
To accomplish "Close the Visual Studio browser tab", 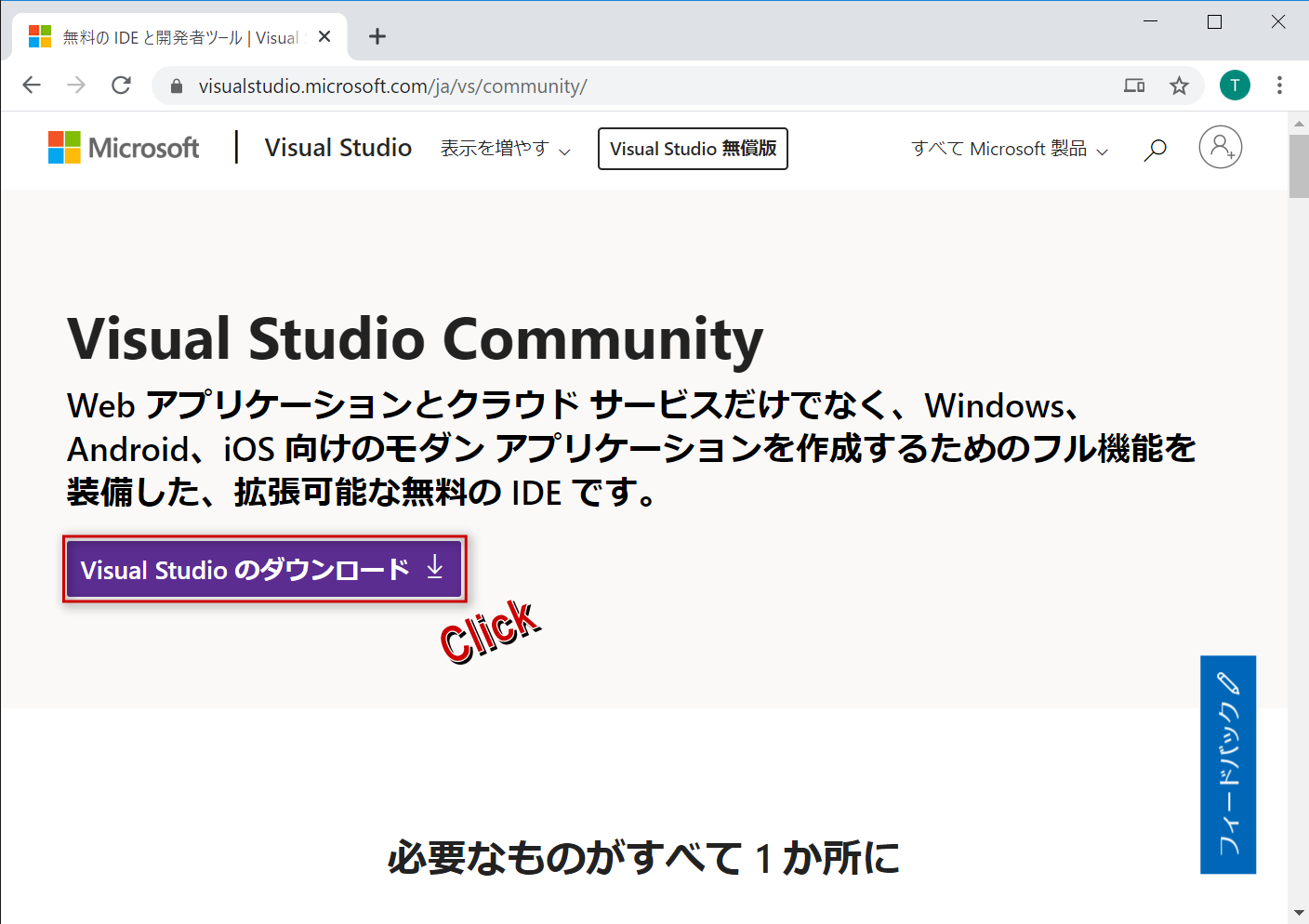I will tap(324, 36).
